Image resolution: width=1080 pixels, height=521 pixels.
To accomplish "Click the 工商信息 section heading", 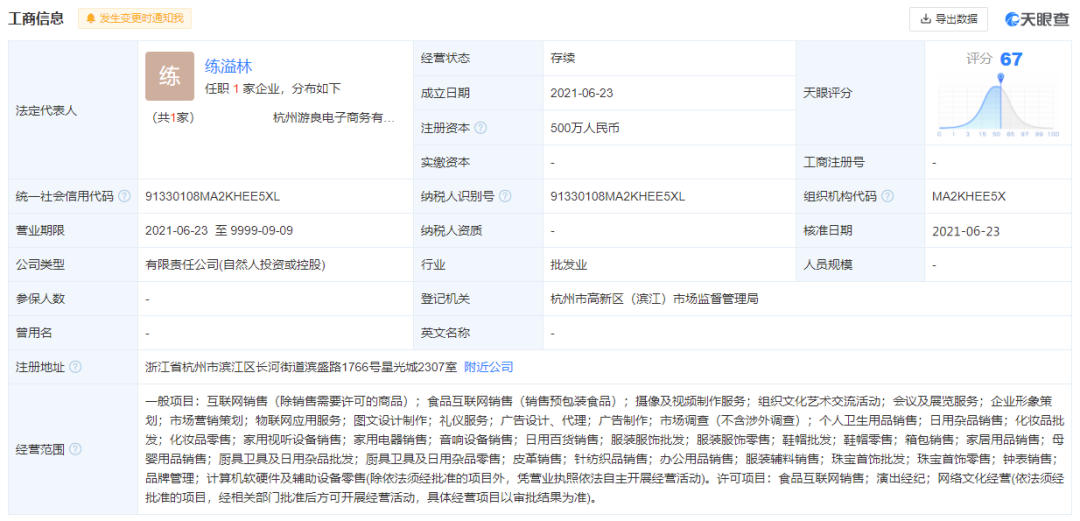I will coord(36,19).
